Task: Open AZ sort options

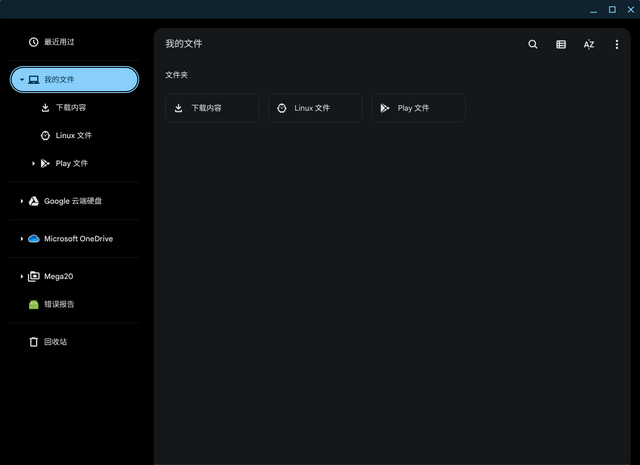Action: (589, 44)
